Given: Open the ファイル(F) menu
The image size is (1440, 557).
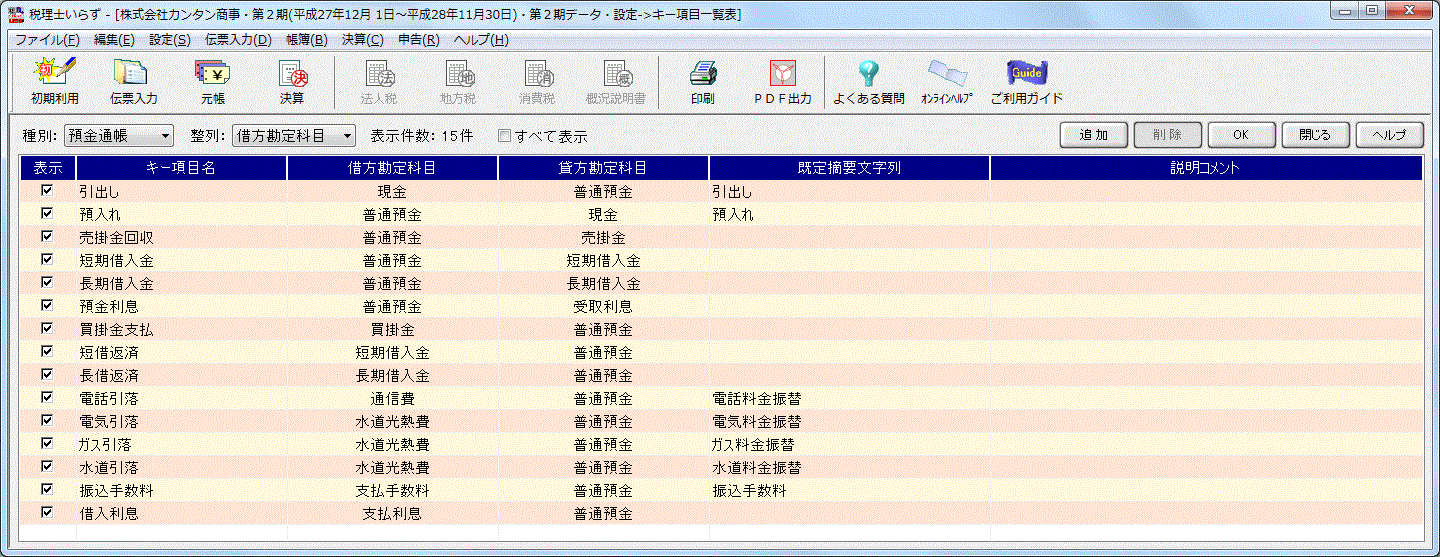Looking at the screenshot, I should (x=47, y=40).
